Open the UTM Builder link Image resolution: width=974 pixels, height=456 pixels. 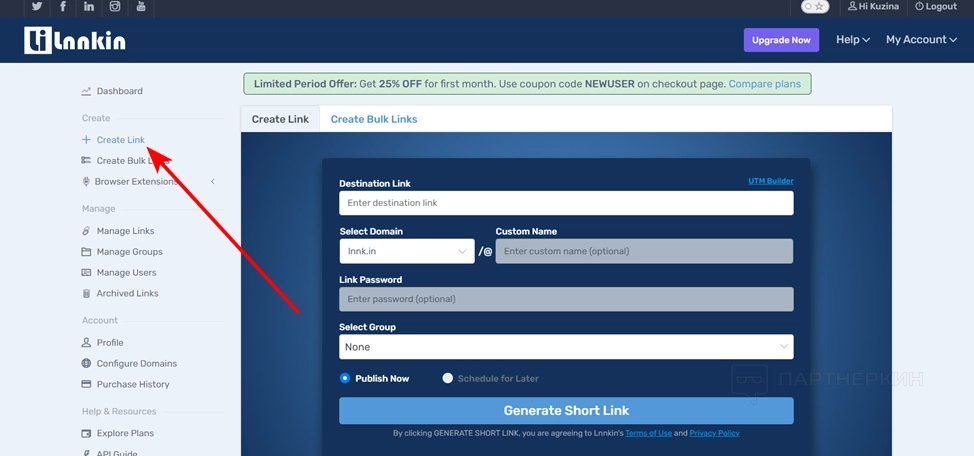click(771, 181)
